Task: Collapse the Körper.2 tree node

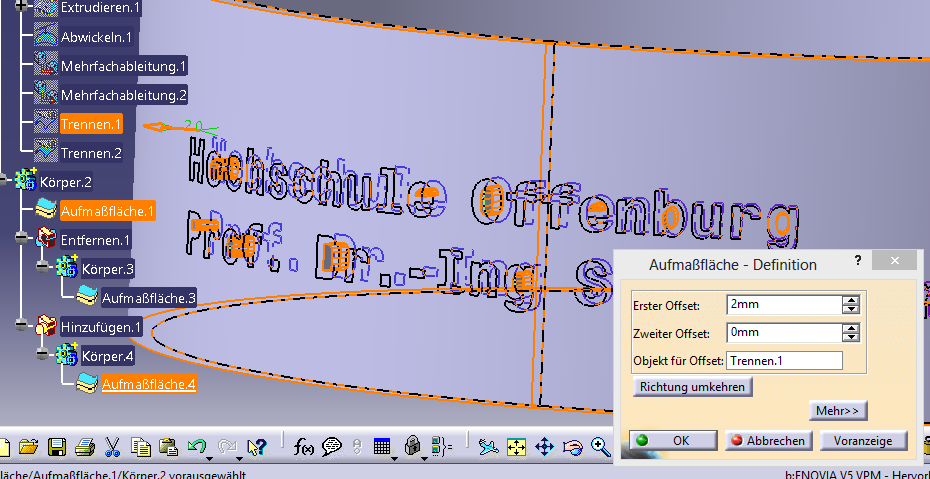Action: (4, 178)
